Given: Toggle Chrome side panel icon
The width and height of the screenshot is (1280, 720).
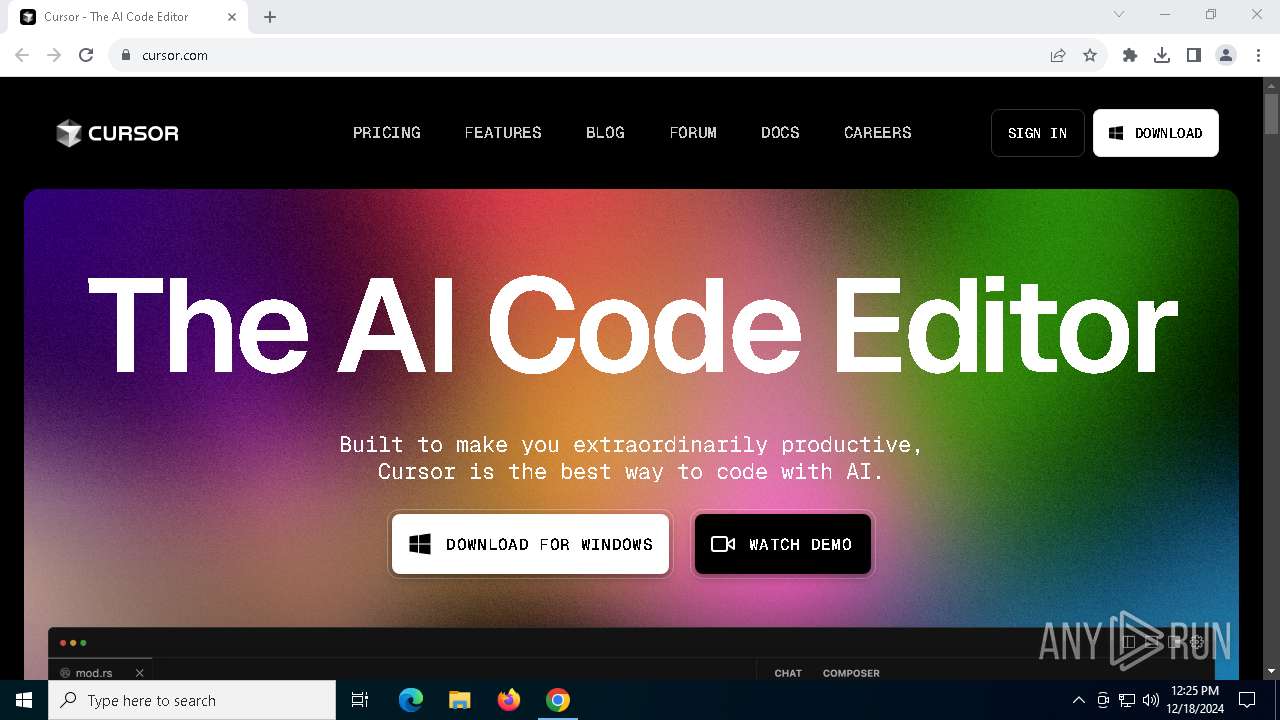Looking at the screenshot, I should coord(1194,55).
